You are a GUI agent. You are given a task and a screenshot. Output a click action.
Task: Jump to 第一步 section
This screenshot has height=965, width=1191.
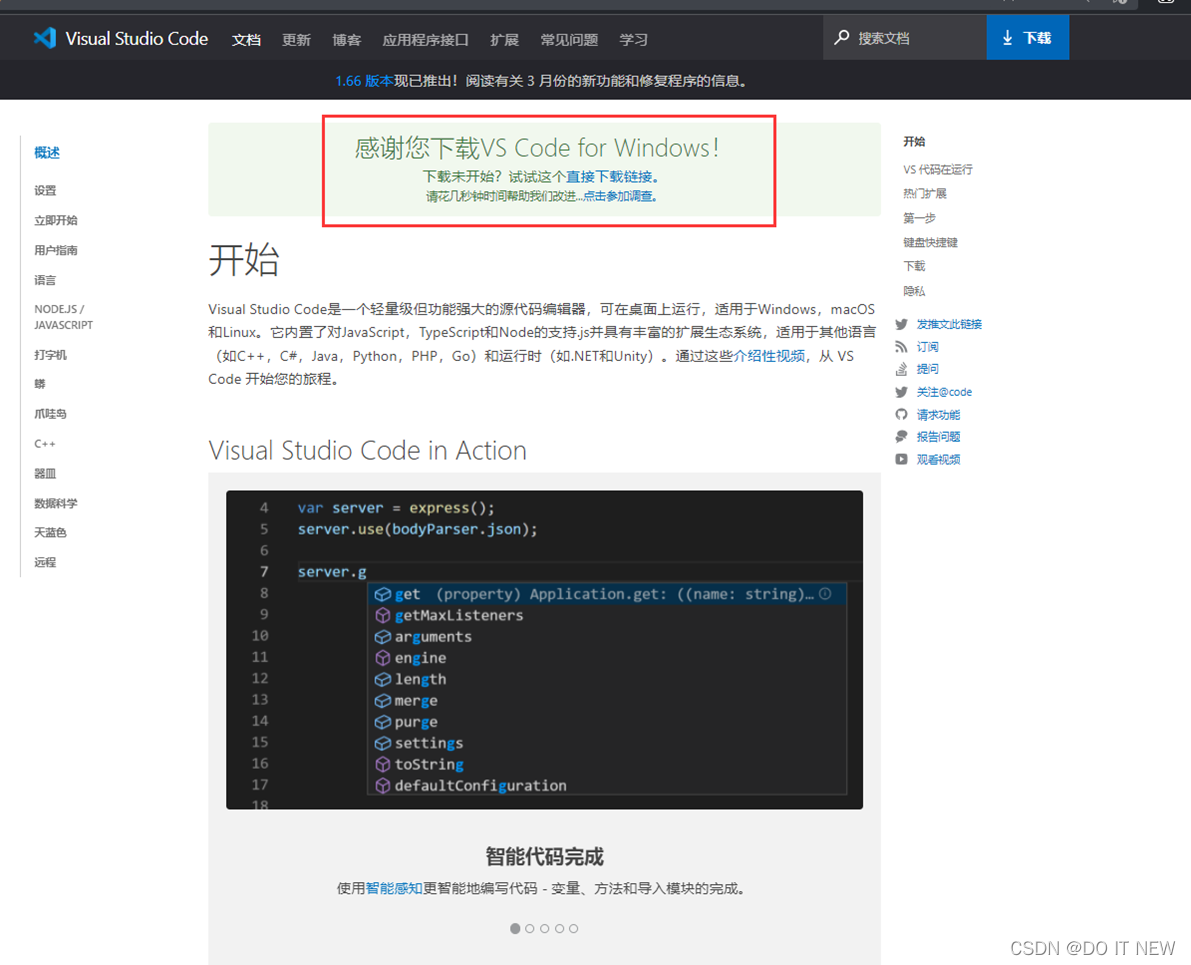pos(919,218)
